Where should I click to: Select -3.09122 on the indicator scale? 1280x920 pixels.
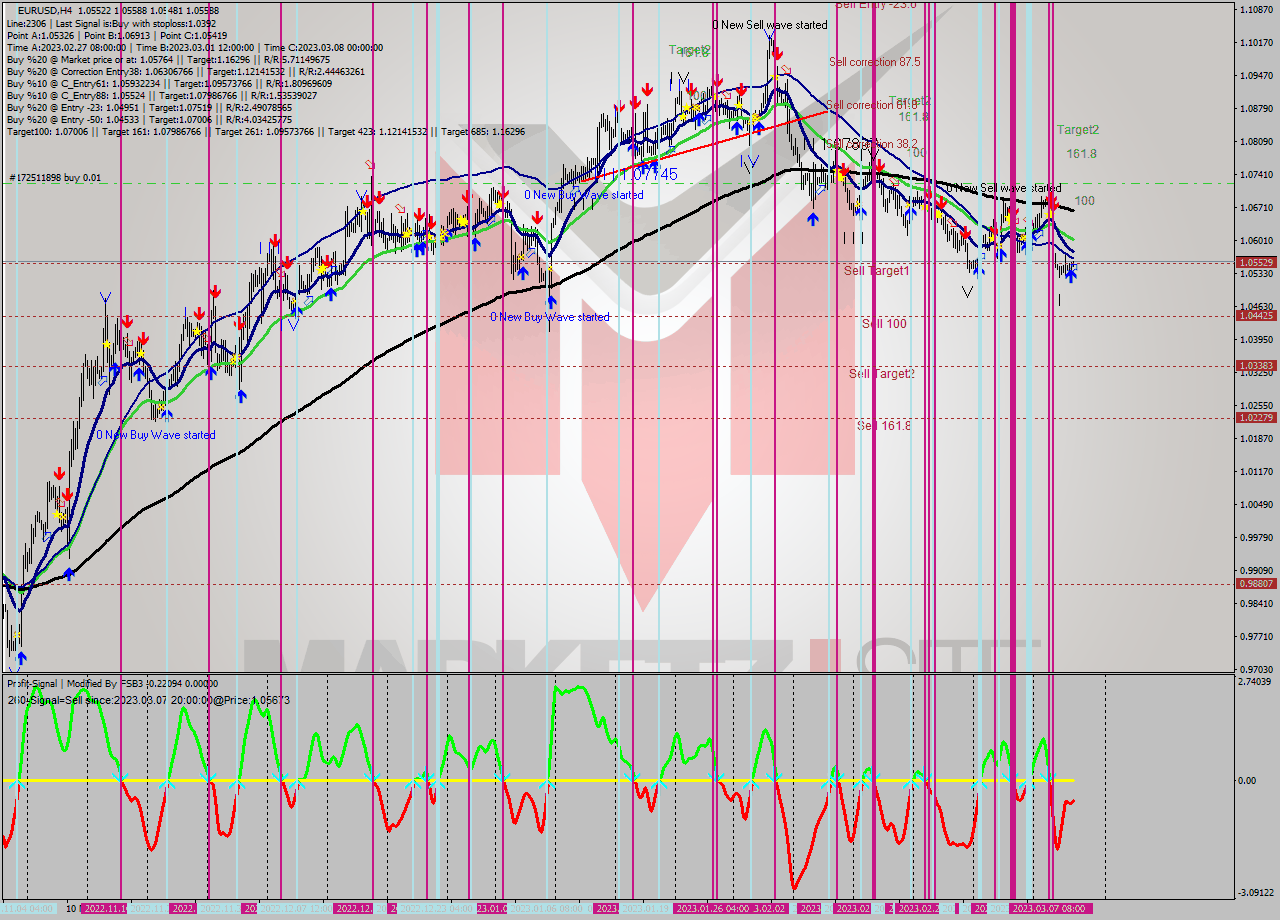[x=1257, y=893]
